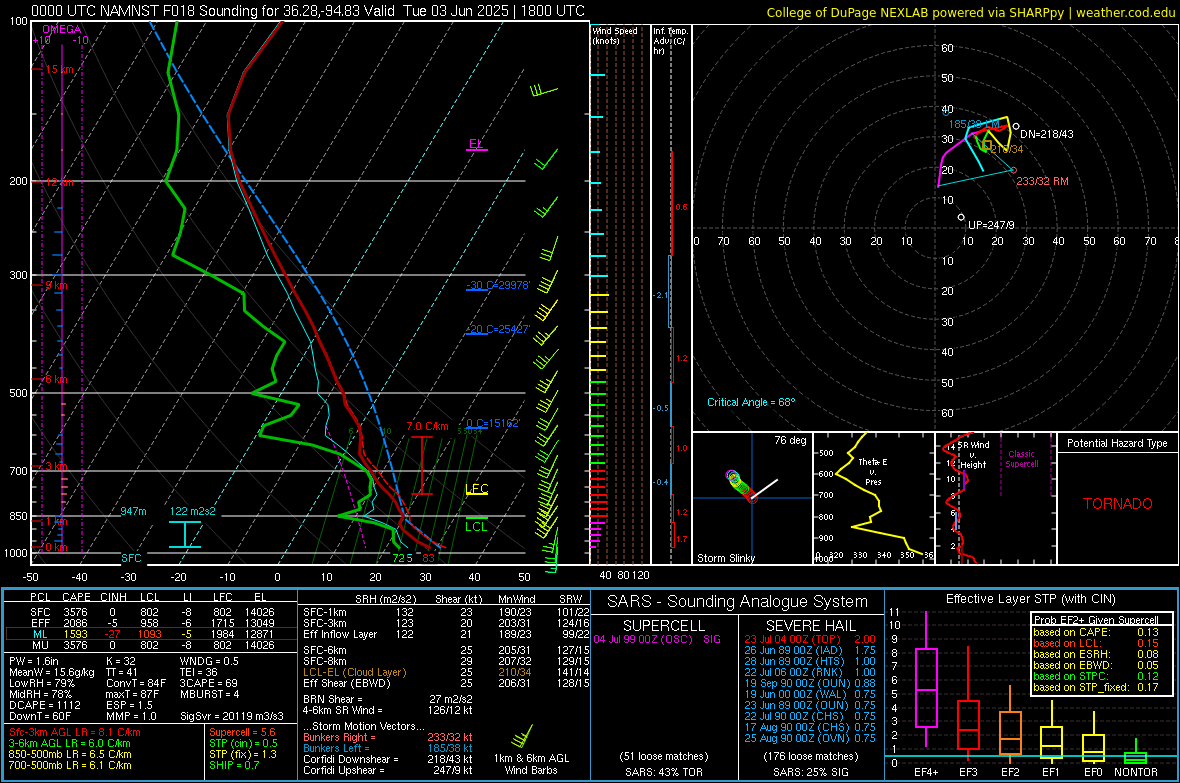Click 'SigSvr = 20119 m3/s3' value

(x=232, y=716)
